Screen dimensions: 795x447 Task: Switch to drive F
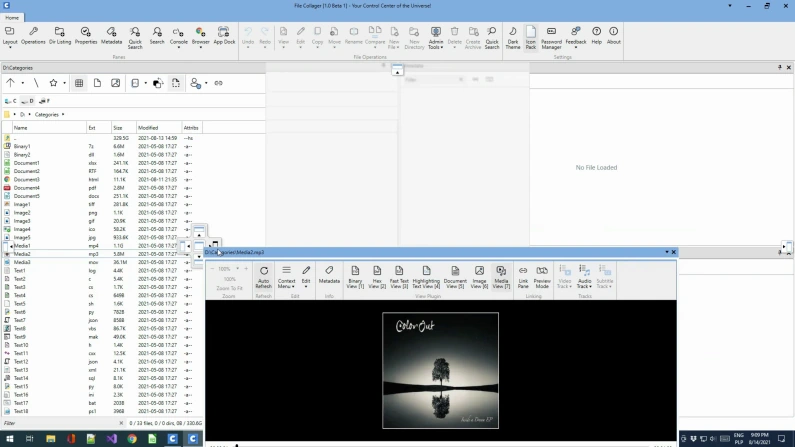[45, 101]
